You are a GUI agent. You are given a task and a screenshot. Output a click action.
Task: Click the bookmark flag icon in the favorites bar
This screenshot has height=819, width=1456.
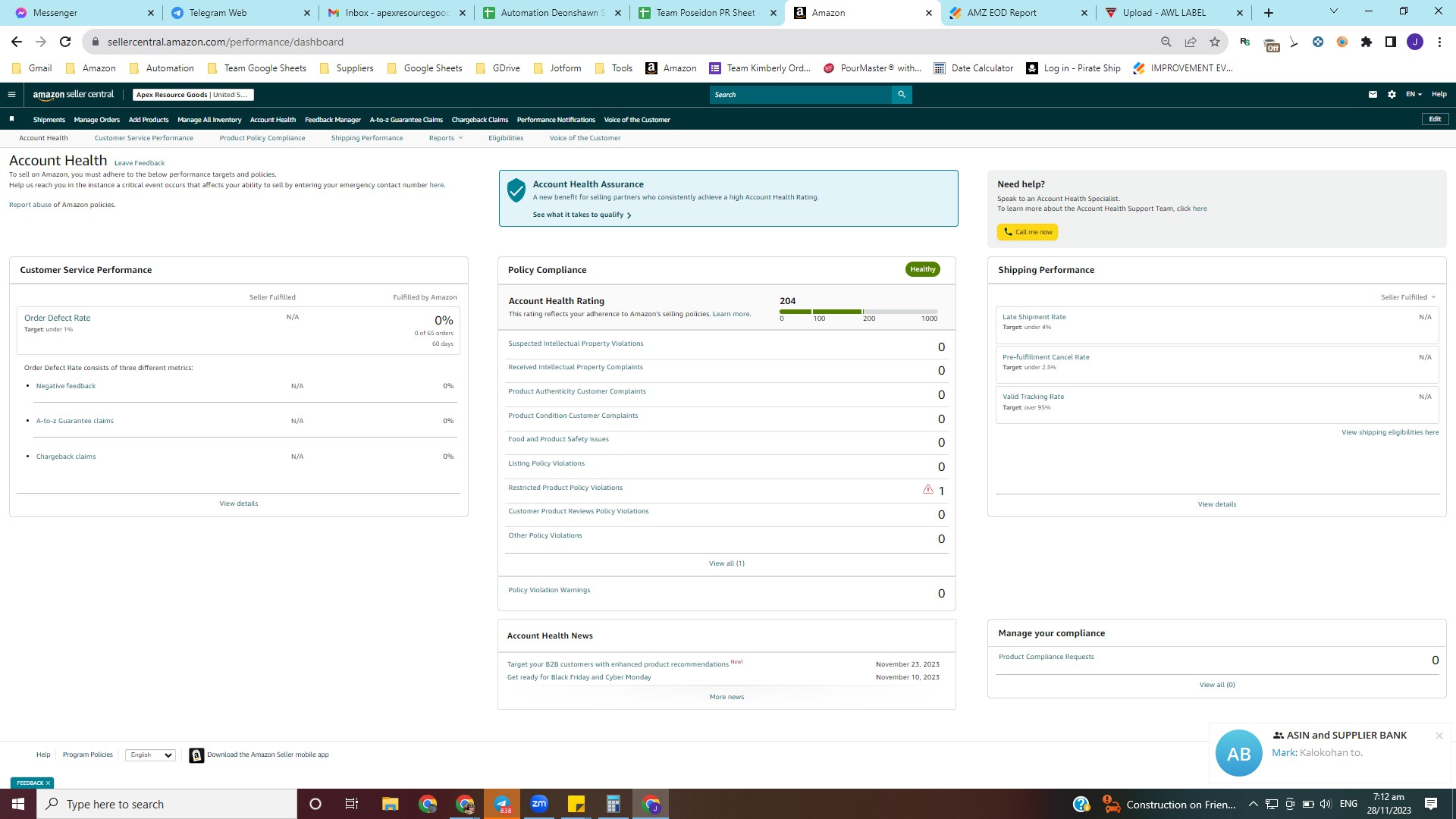click(x=11, y=119)
